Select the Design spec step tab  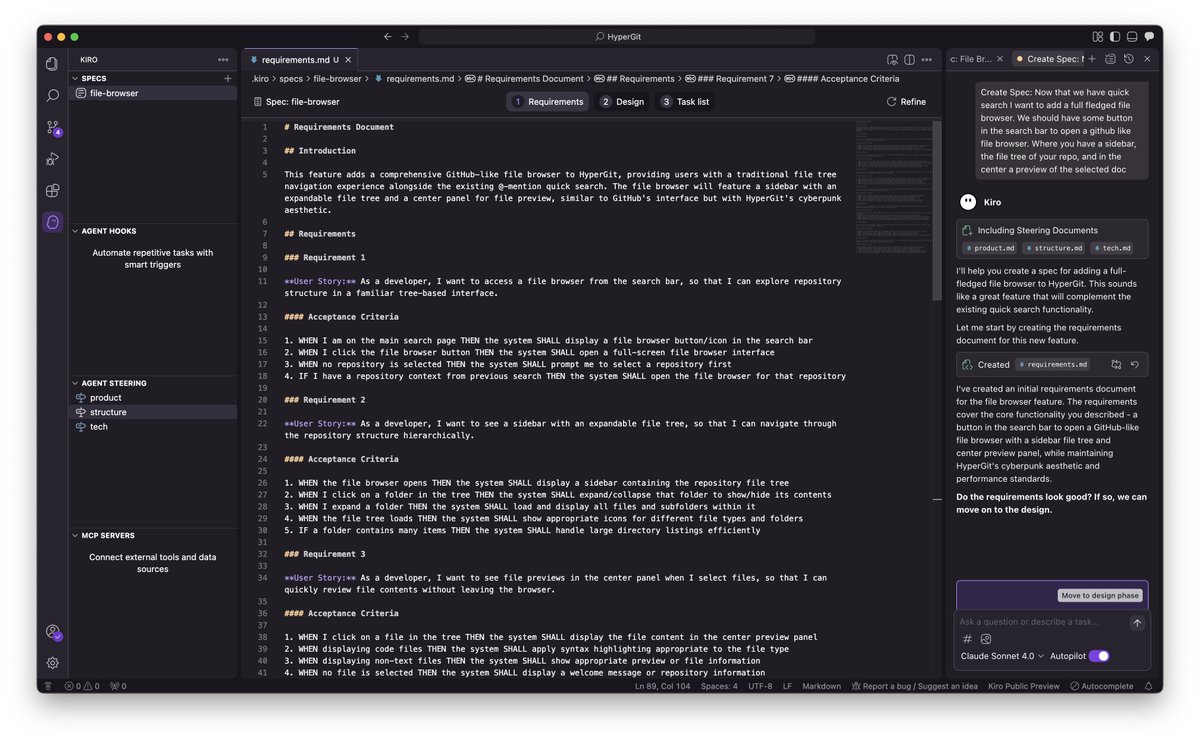point(622,101)
